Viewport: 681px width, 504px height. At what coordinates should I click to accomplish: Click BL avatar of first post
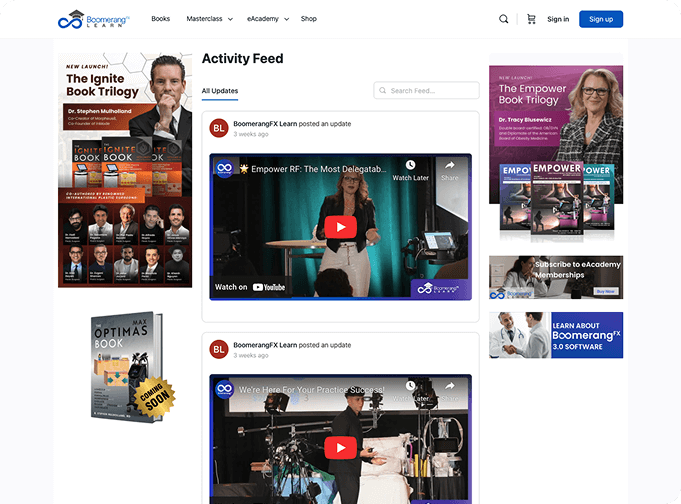219,128
